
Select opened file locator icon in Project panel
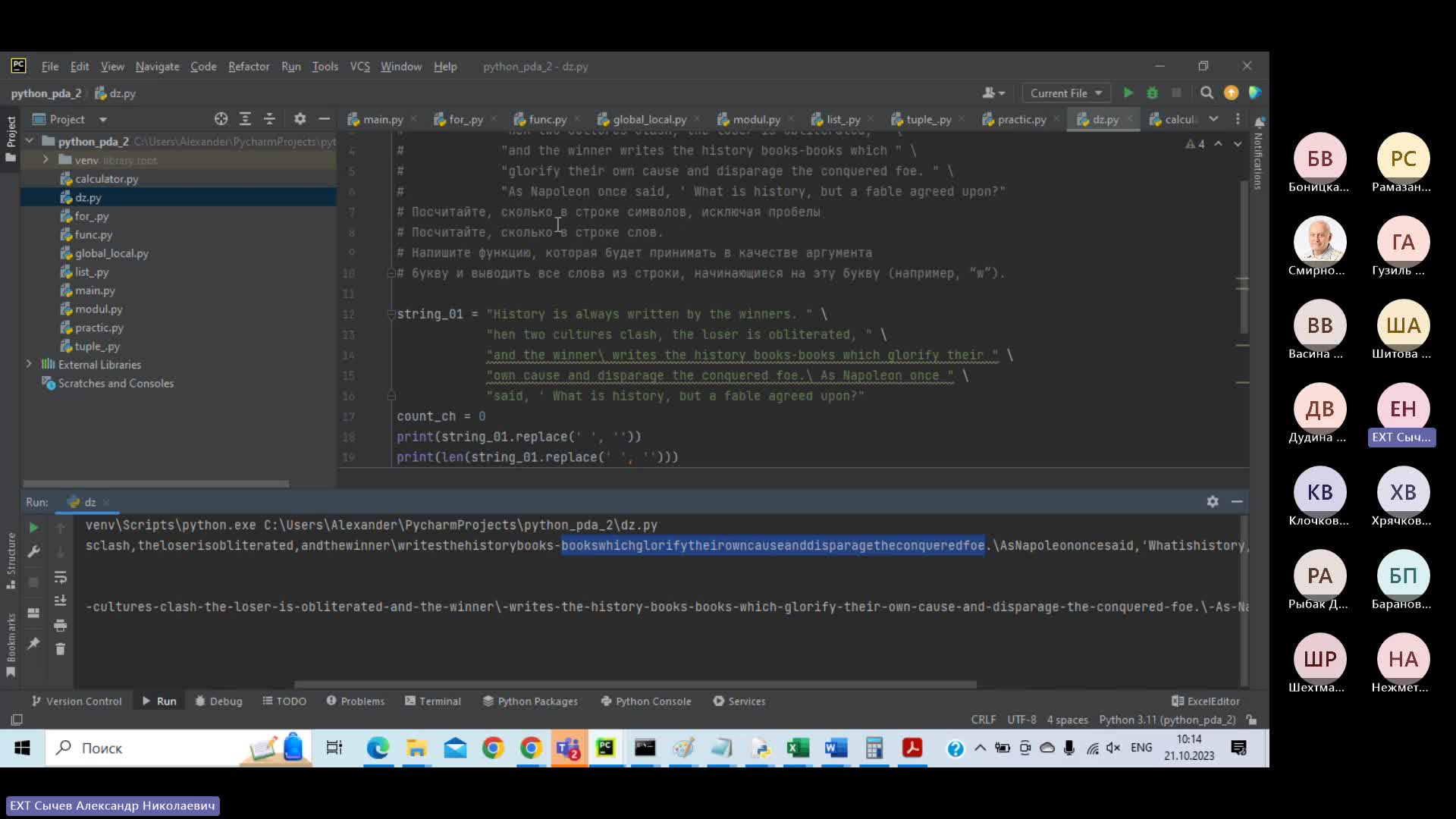pyautogui.click(x=221, y=119)
